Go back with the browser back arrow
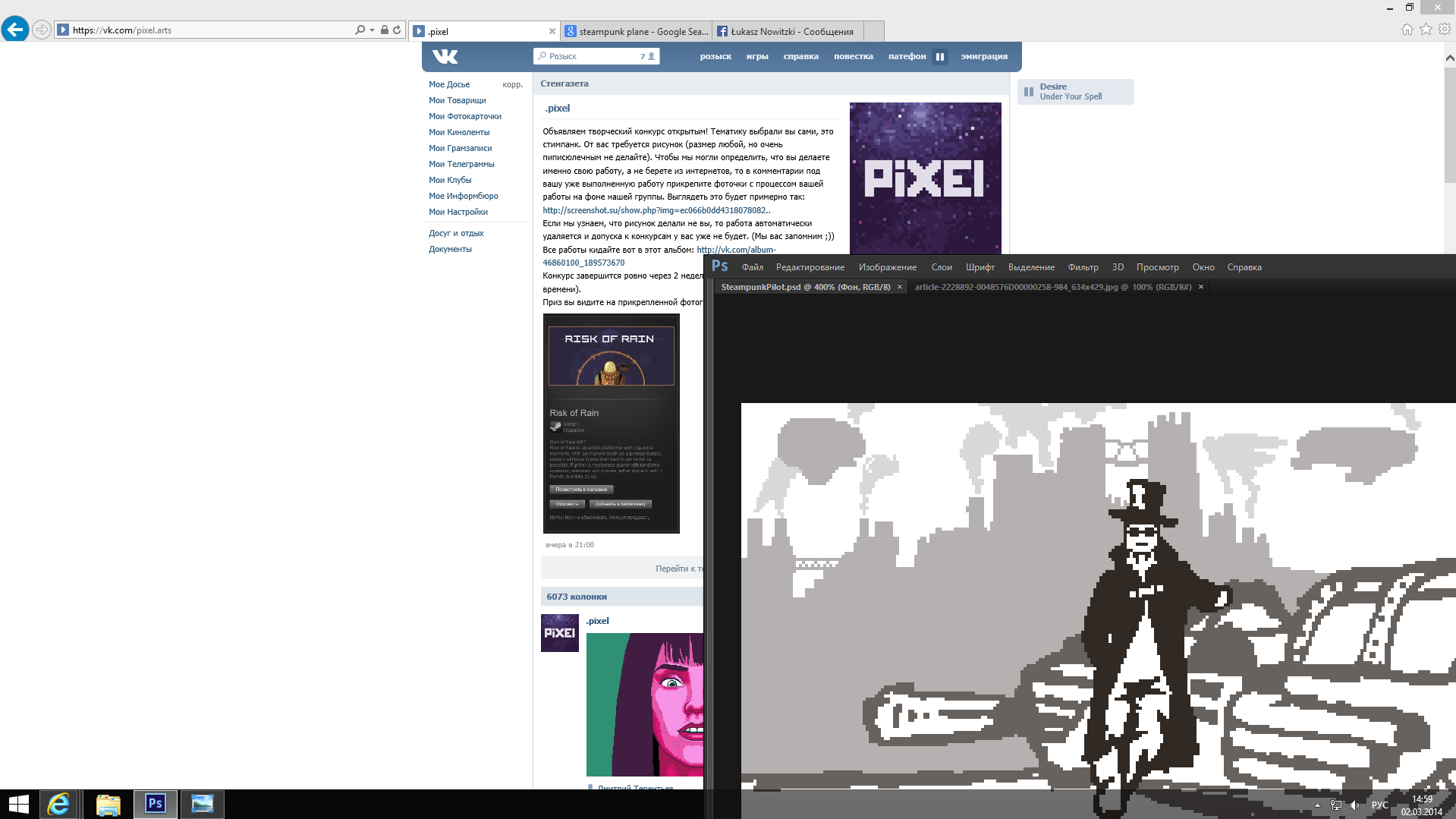The width and height of the screenshot is (1456, 819). point(15,30)
